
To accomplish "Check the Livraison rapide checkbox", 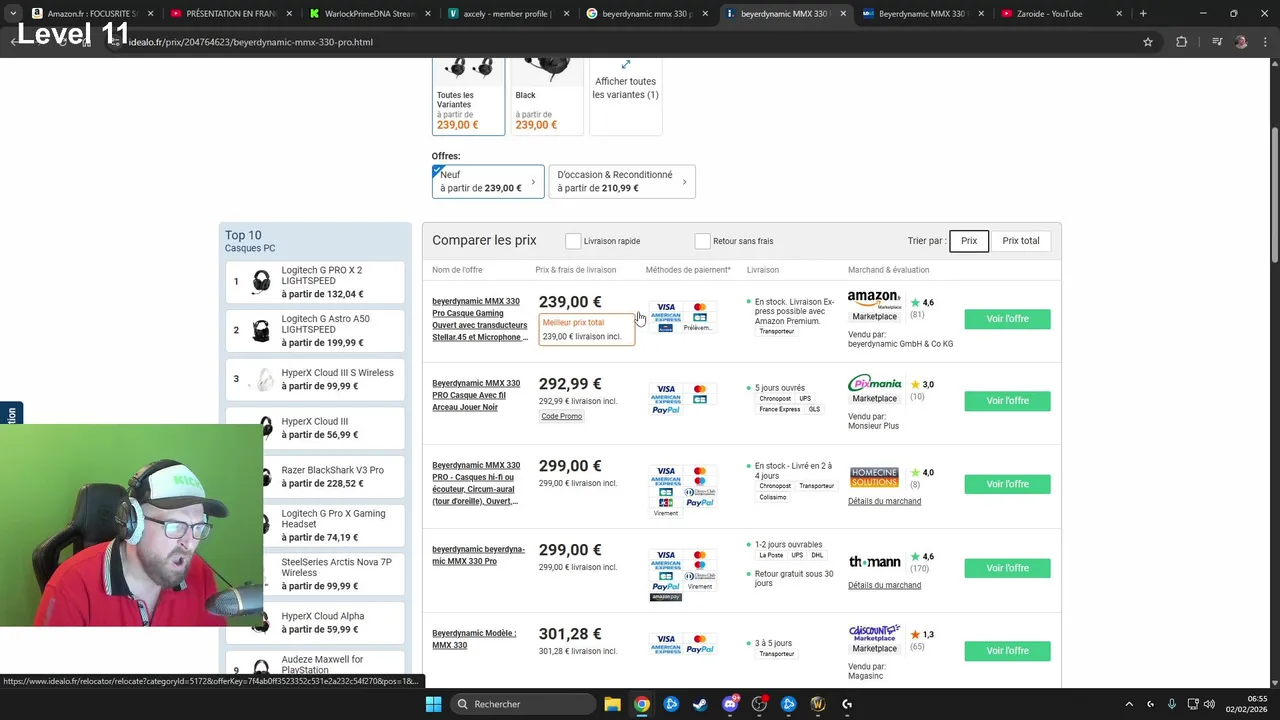I will tap(573, 241).
